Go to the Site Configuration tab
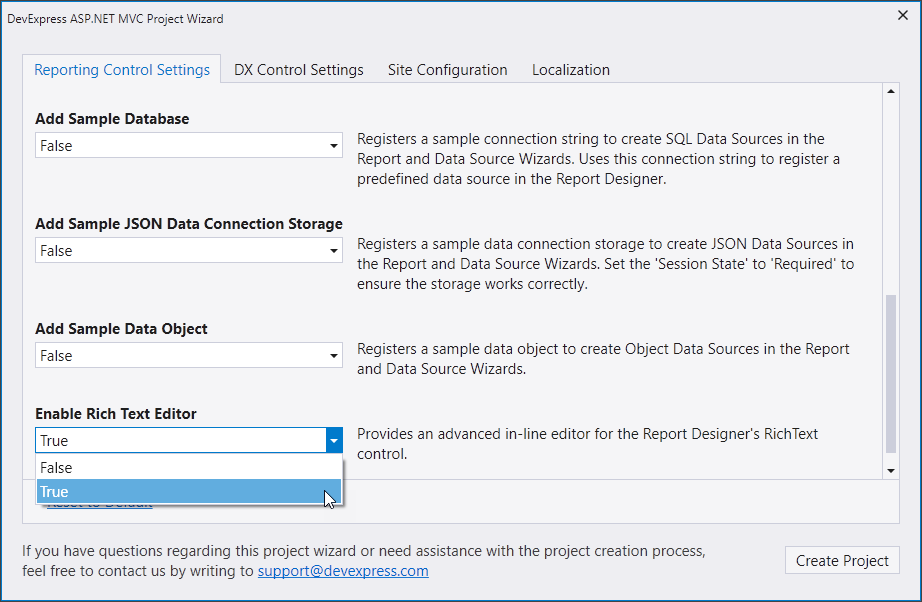This screenshot has height=602, width=922. tap(447, 69)
